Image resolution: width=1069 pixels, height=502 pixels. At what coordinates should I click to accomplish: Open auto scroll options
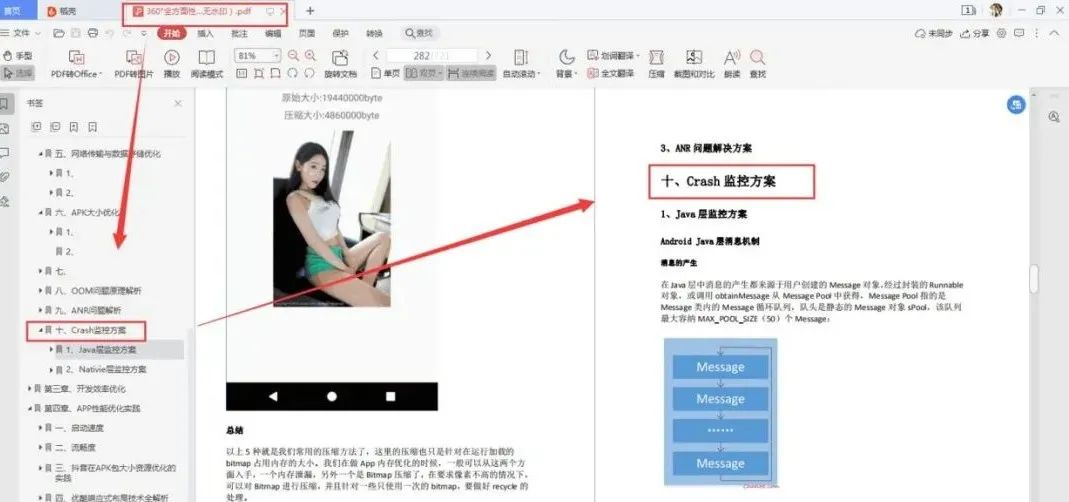pyautogui.click(x=522, y=64)
